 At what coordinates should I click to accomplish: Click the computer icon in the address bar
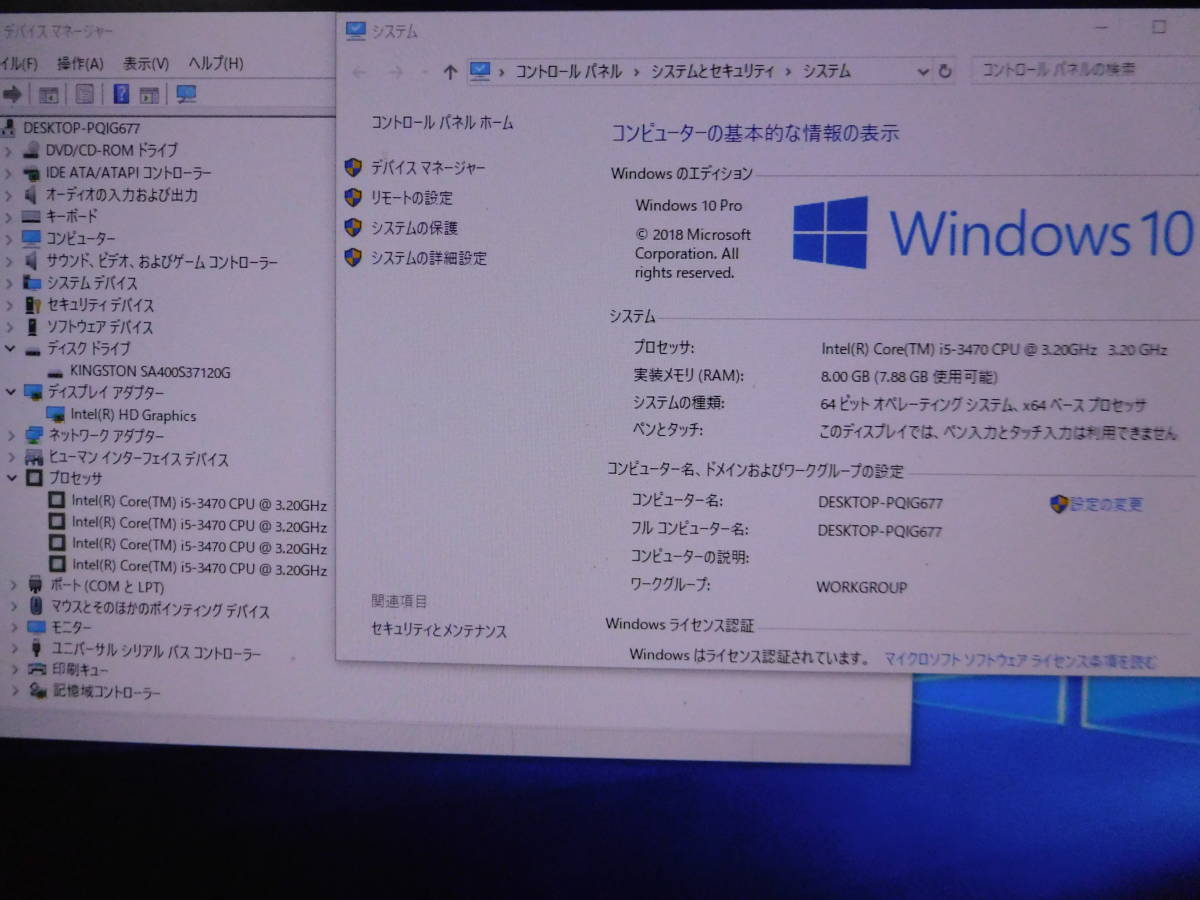(481, 70)
